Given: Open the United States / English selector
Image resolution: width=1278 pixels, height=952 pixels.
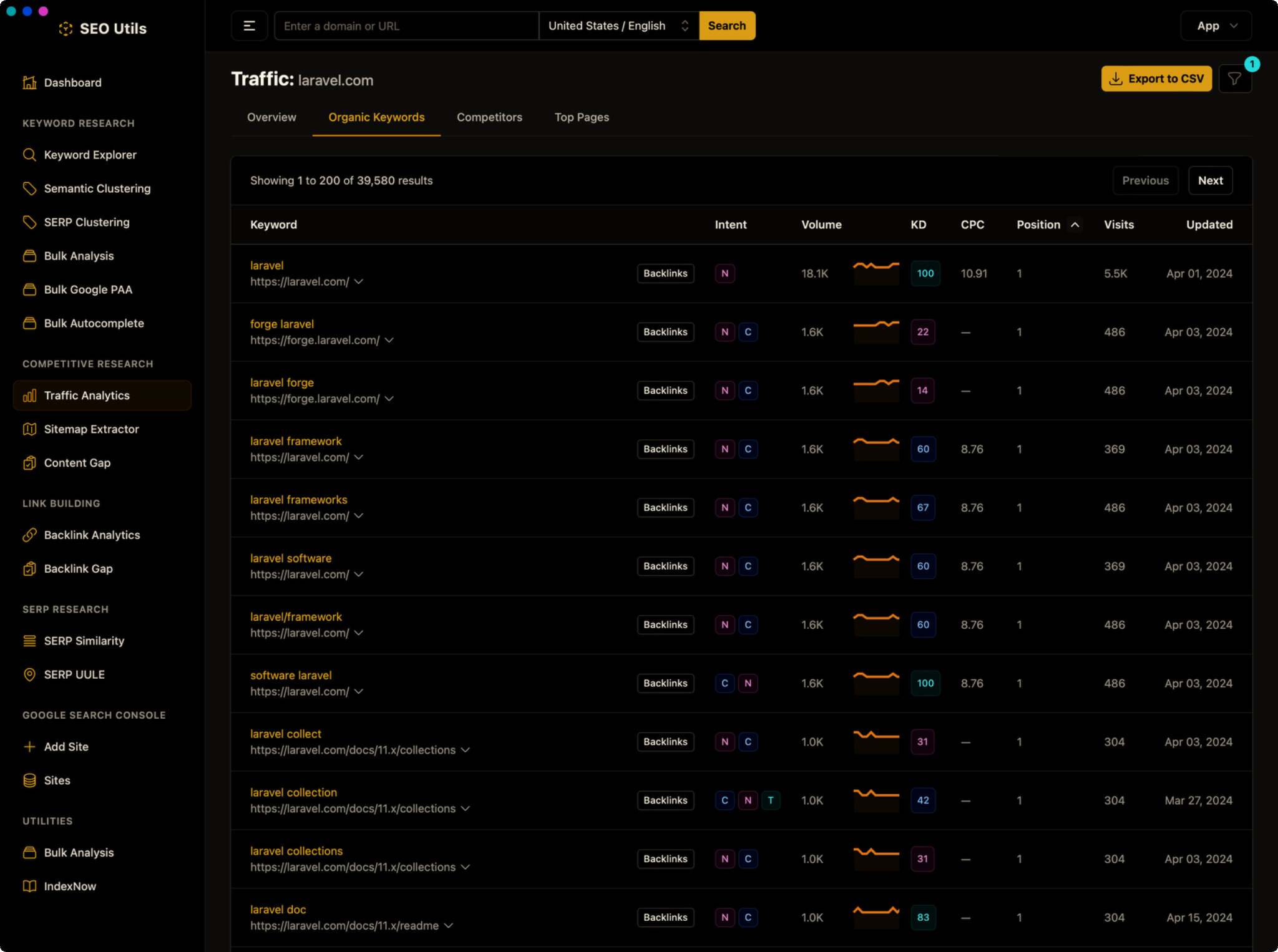Looking at the screenshot, I should [618, 26].
